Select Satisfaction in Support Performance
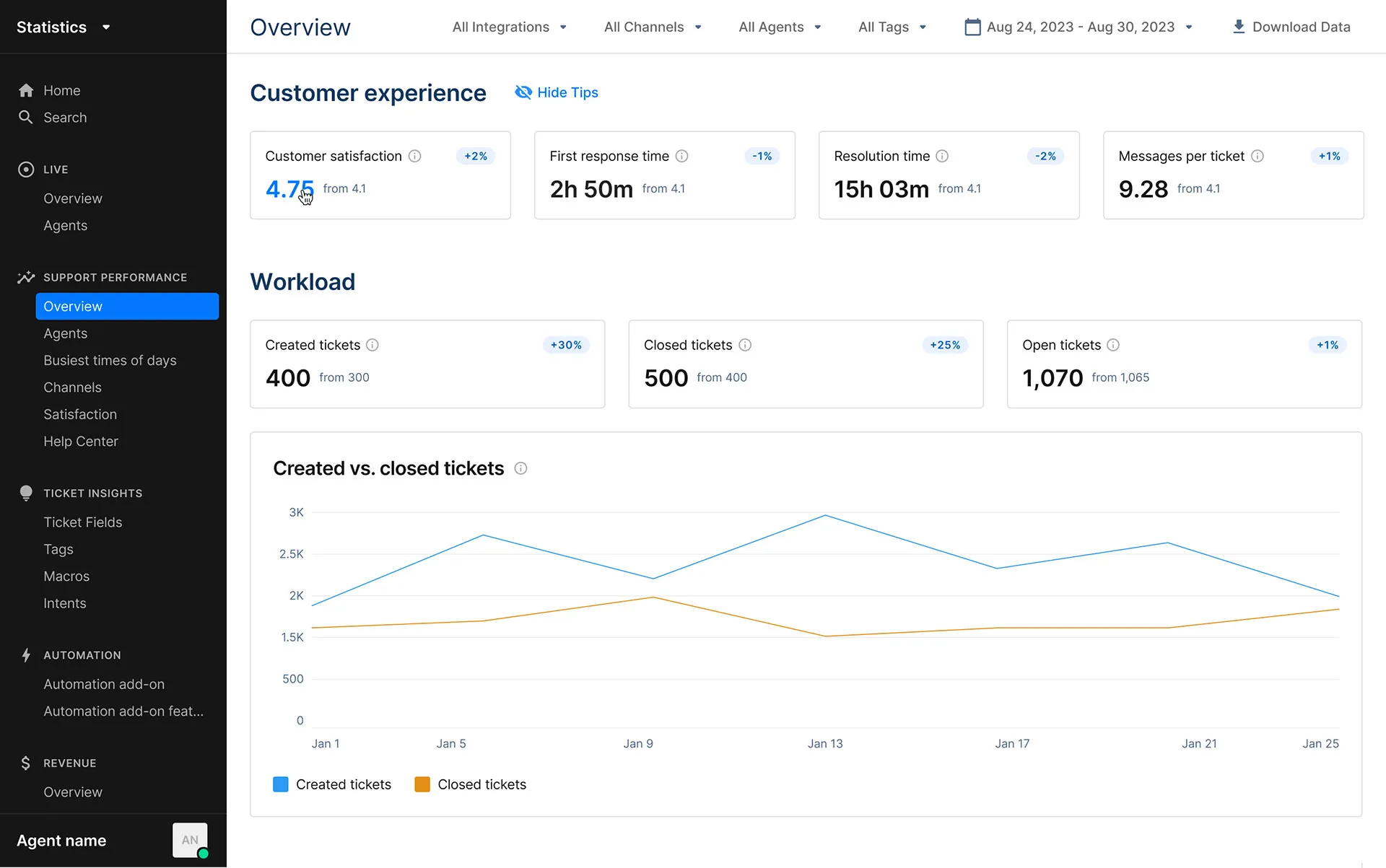This screenshot has height=868, width=1386. click(80, 414)
